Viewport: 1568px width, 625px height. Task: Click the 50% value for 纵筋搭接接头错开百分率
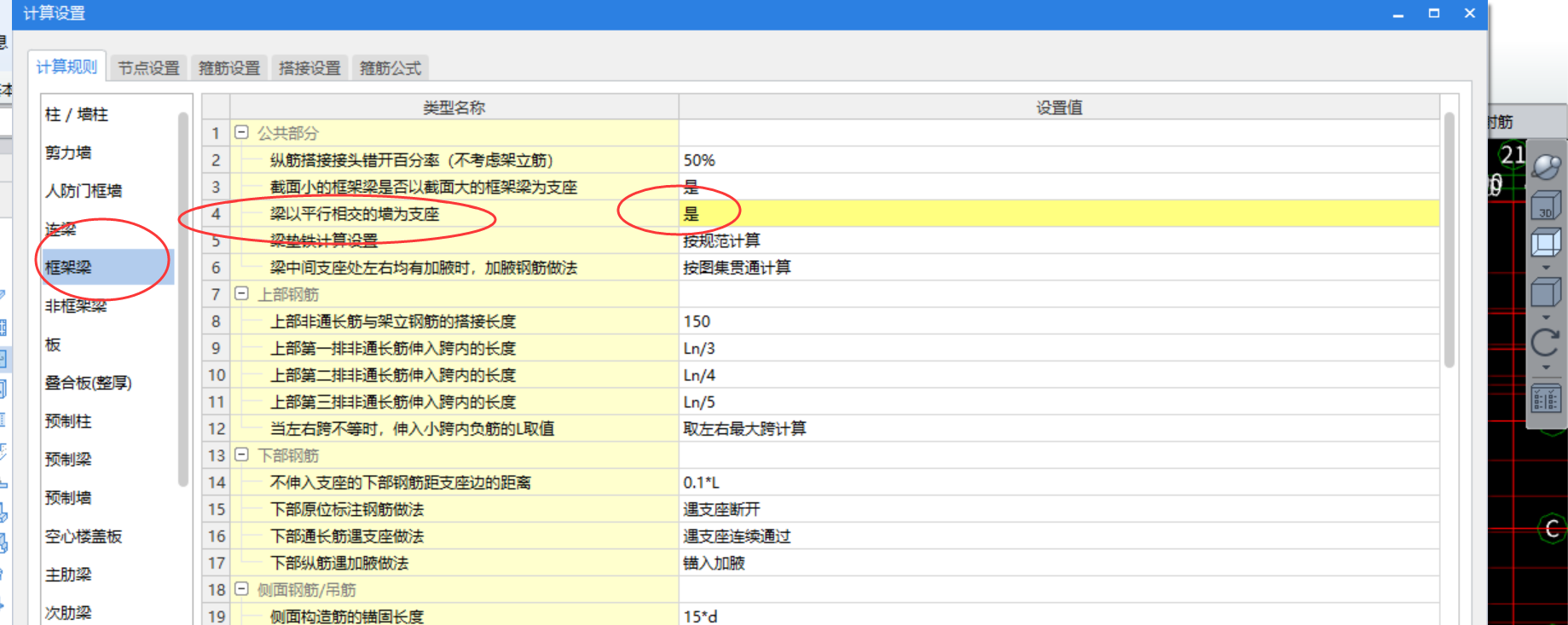[699, 160]
